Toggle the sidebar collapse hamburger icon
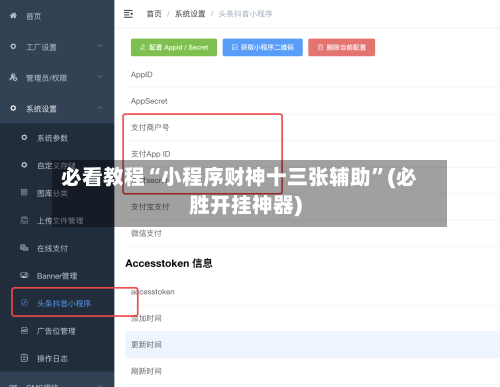Viewport: 500px width, 387px height. (128, 14)
